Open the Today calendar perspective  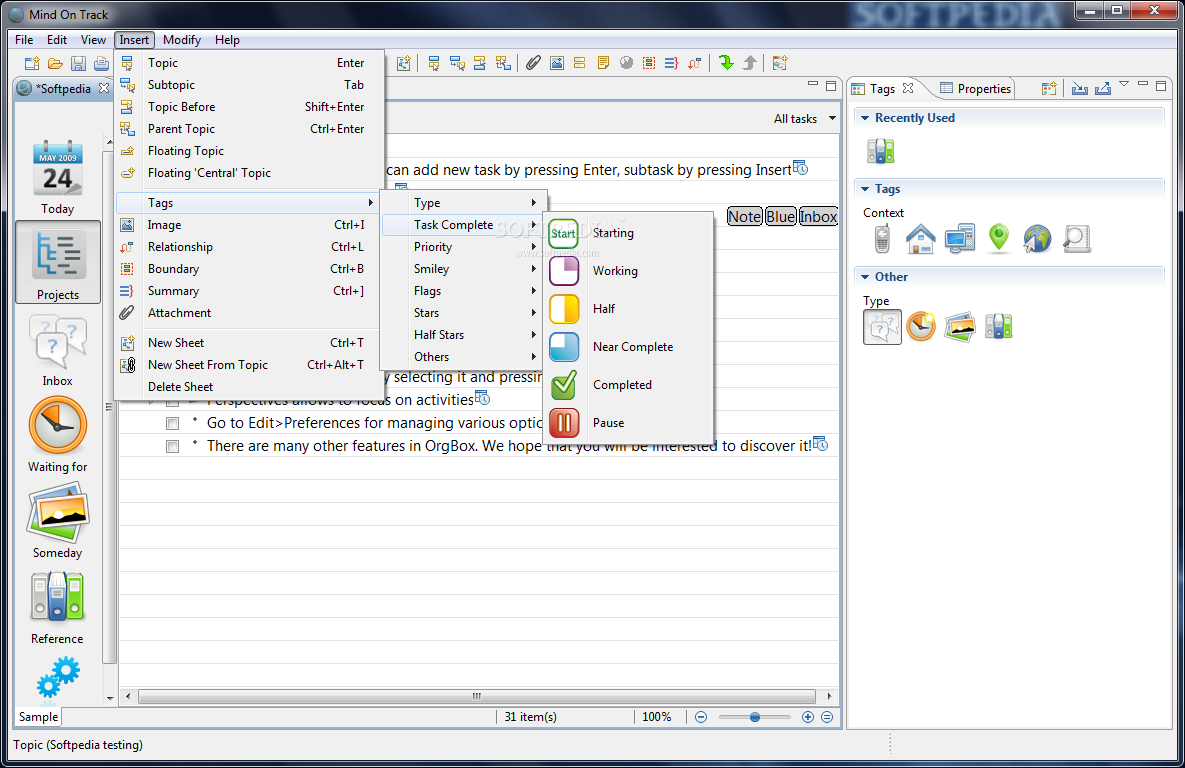[x=57, y=178]
